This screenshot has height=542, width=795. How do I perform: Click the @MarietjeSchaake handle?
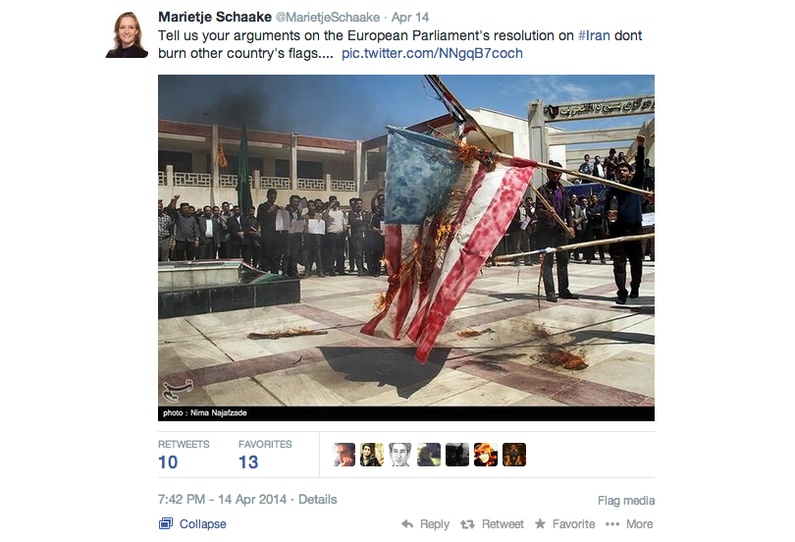(328, 17)
